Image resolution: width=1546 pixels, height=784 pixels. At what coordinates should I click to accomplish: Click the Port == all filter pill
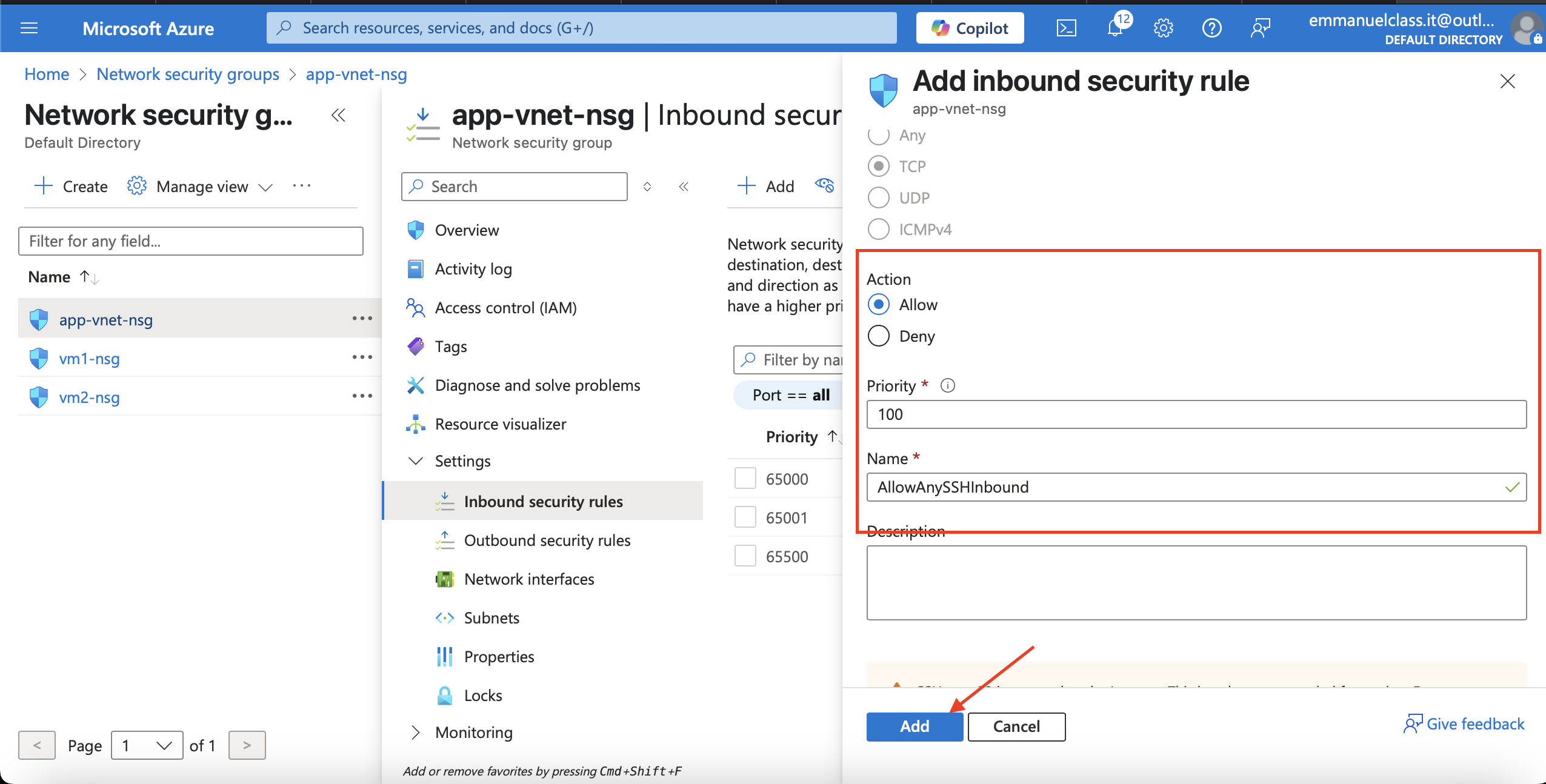(790, 395)
